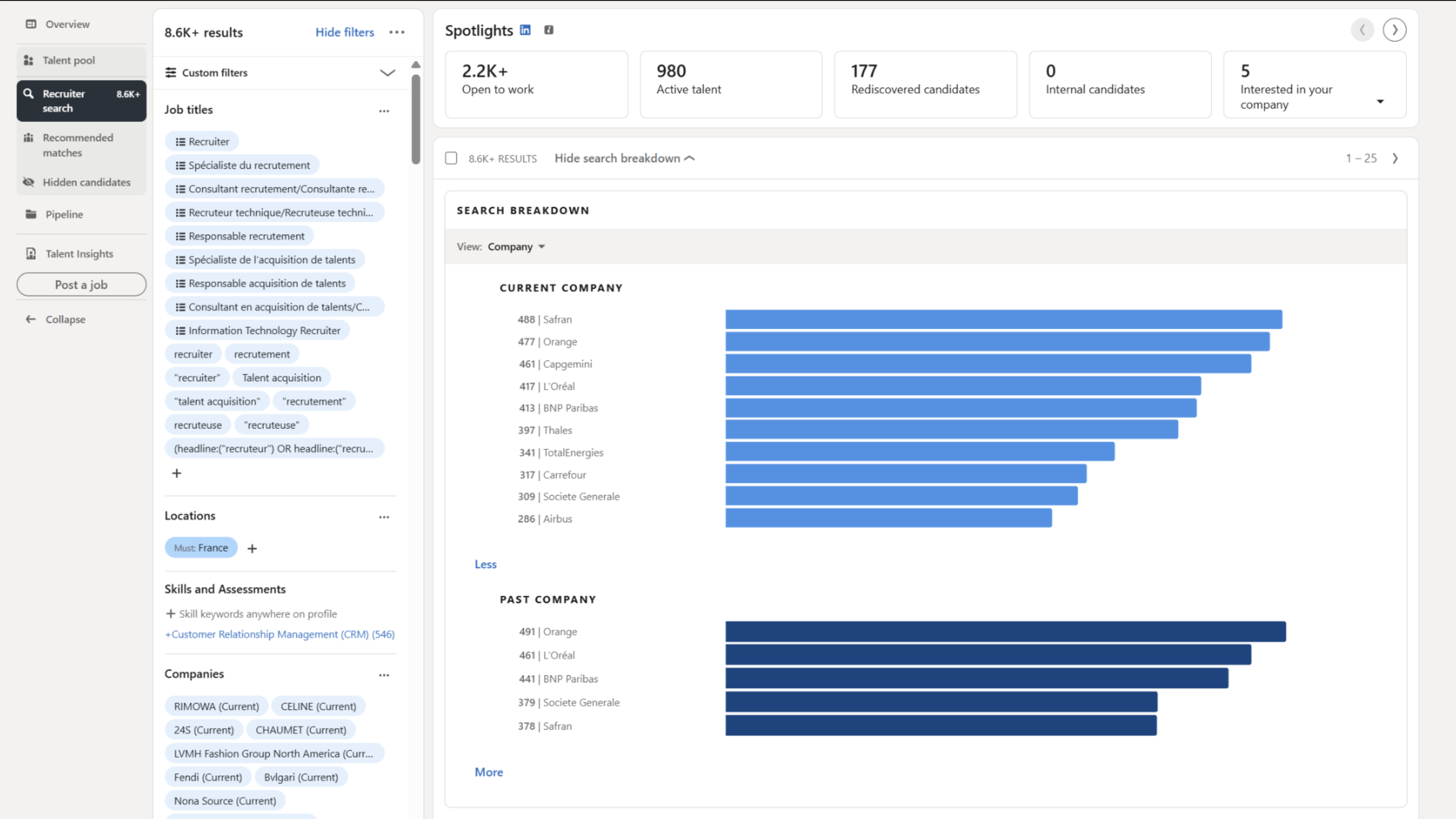The image size is (1456, 819).
Task: Click the Talent pool people icon
Action: pos(28,61)
